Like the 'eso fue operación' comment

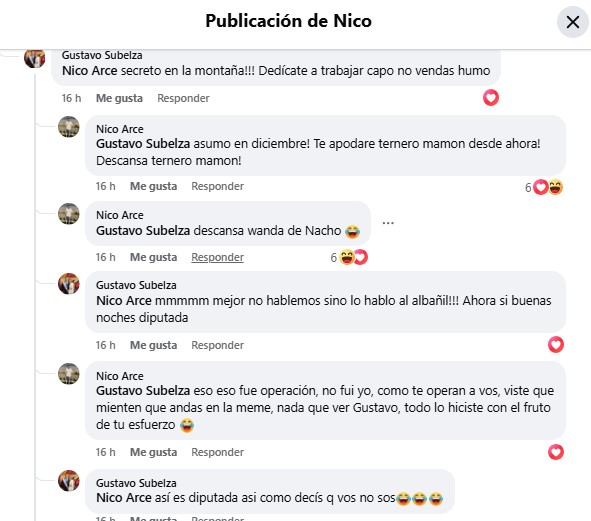153,452
